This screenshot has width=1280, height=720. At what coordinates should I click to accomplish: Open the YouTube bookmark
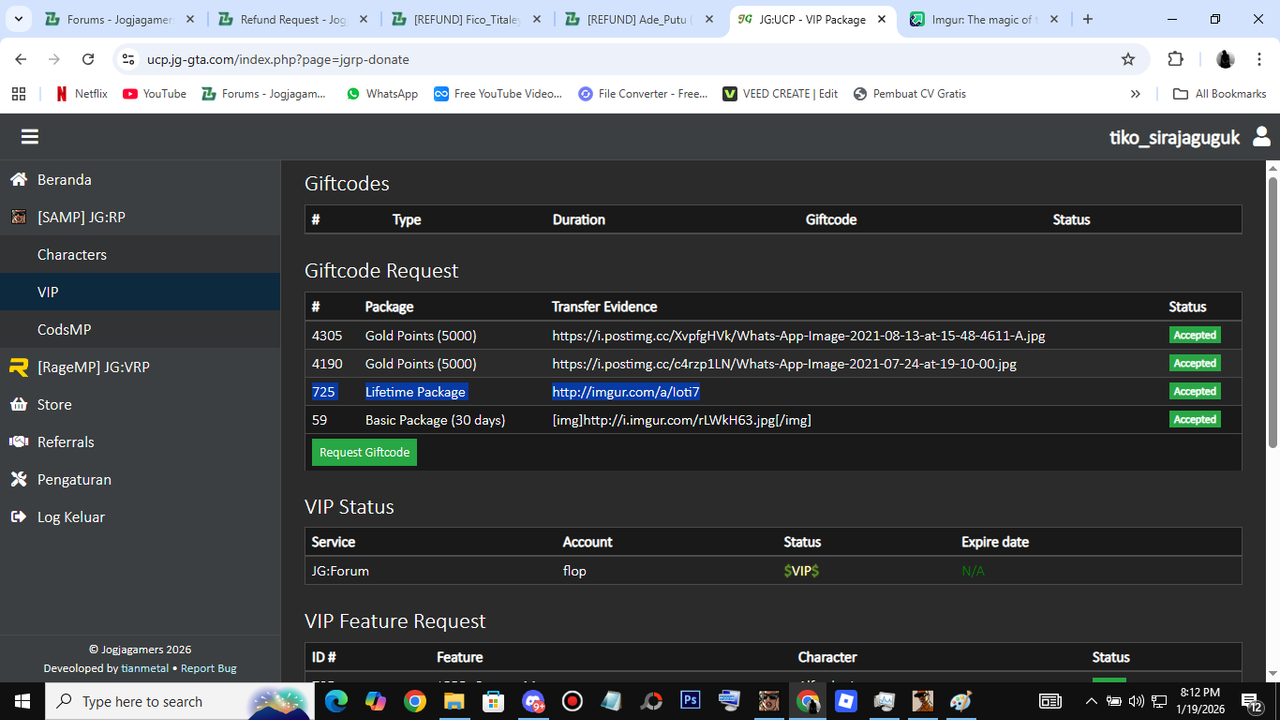(x=154, y=93)
